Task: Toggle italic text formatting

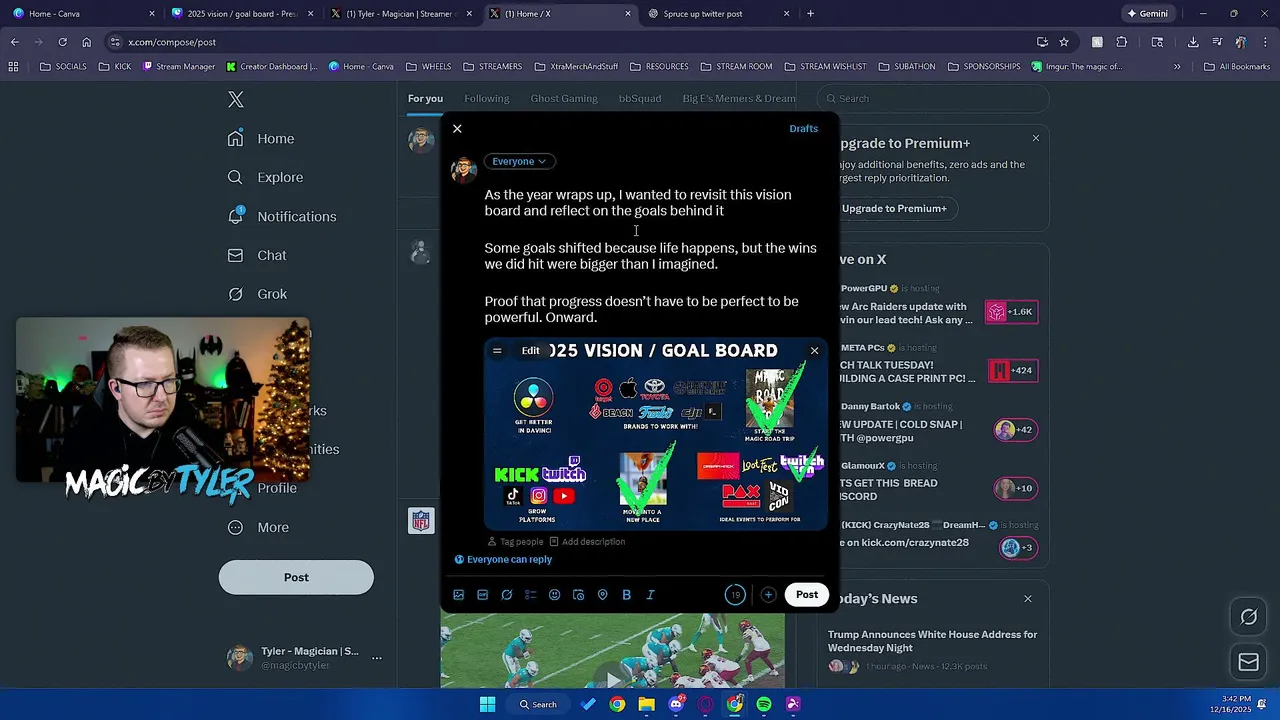Action: click(x=651, y=595)
